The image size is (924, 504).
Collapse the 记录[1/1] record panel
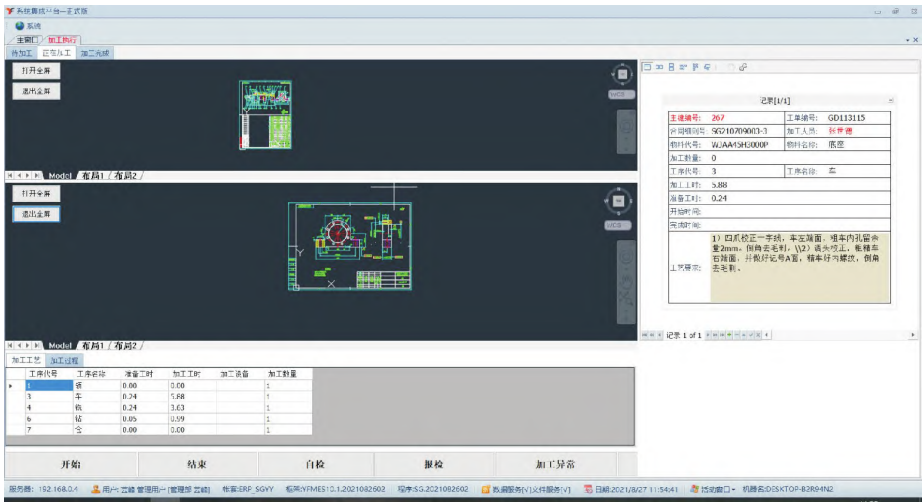(891, 102)
